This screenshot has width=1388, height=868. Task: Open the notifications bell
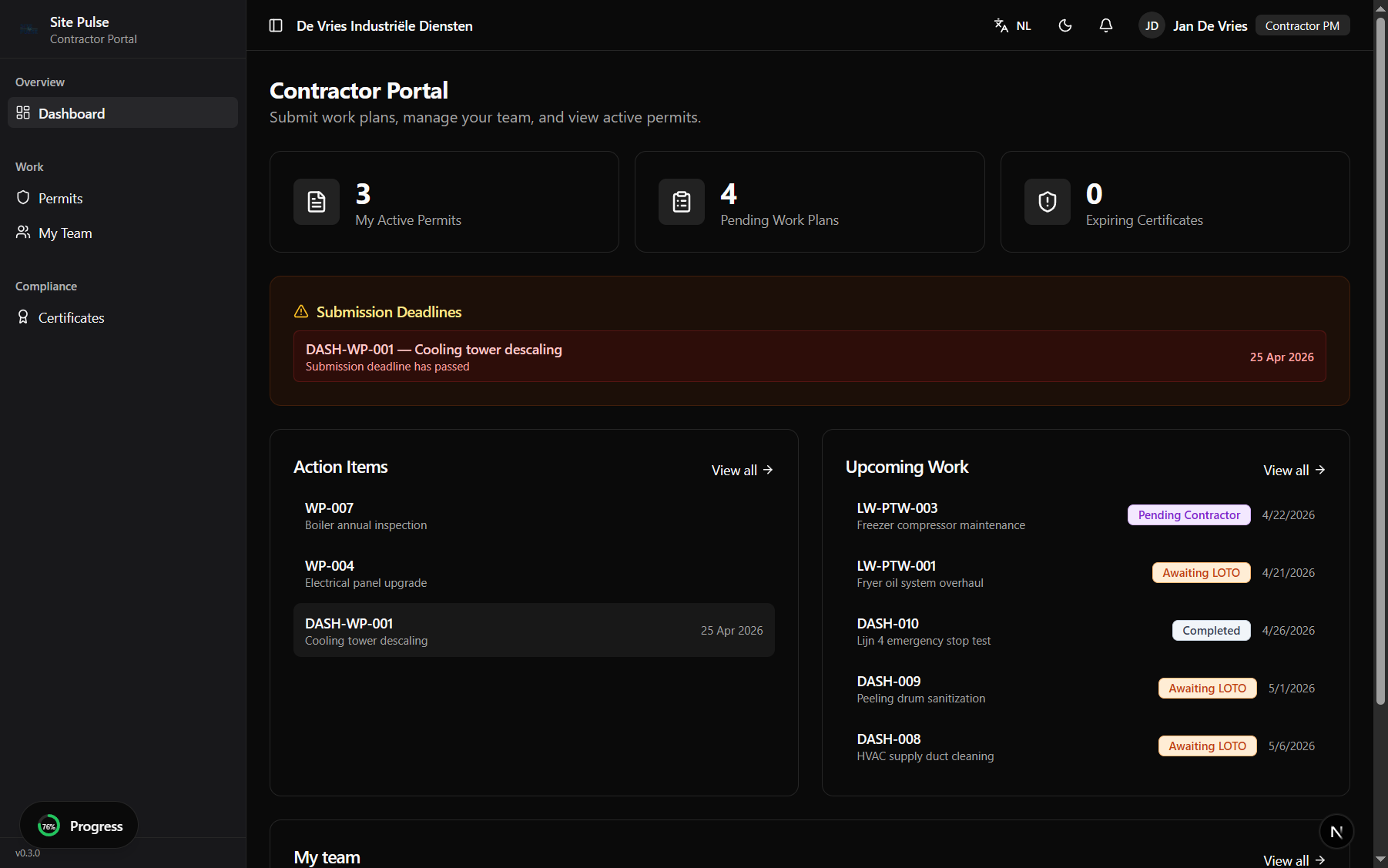[1106, 25]
